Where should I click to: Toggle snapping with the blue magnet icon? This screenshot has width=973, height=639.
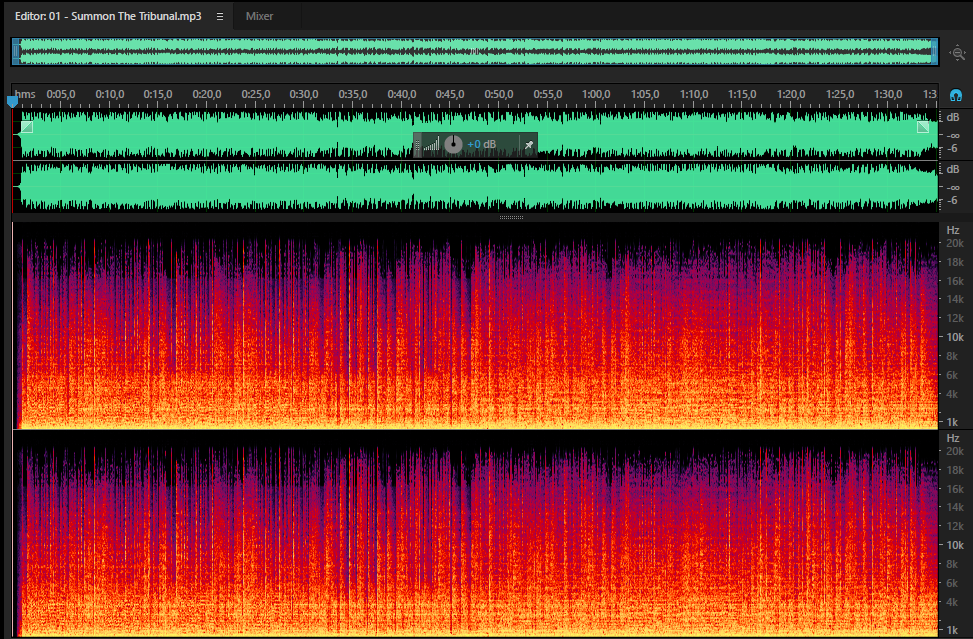[x=956, y=96]
